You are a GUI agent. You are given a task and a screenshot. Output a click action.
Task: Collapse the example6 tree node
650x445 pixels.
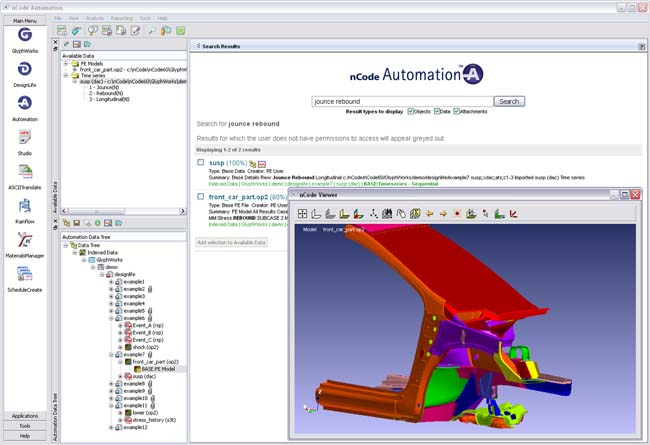(x=111, y=318)
